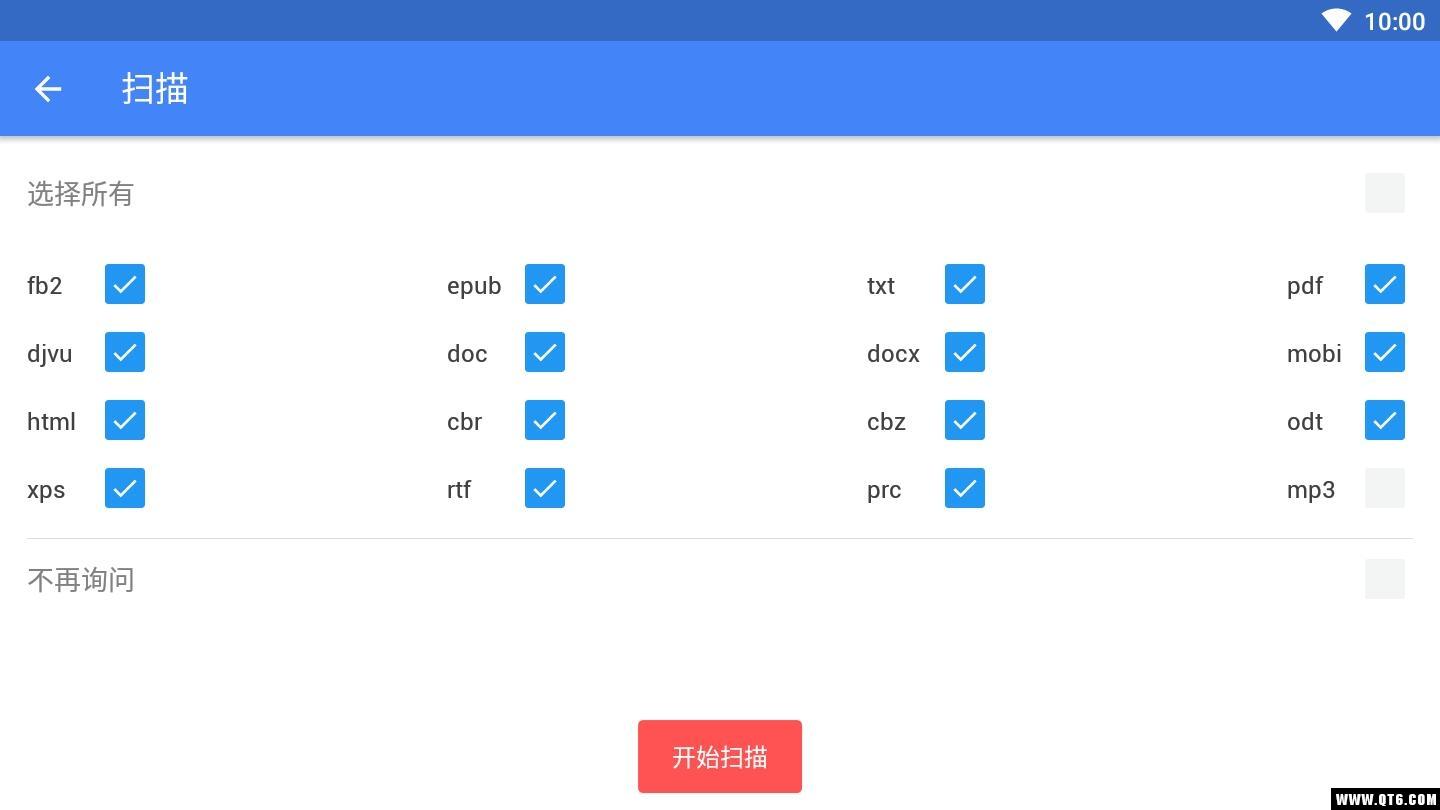Click the Wi-Fi status icon
Viewport: 1440px width, 810px height.
(x=1335, y=20)
